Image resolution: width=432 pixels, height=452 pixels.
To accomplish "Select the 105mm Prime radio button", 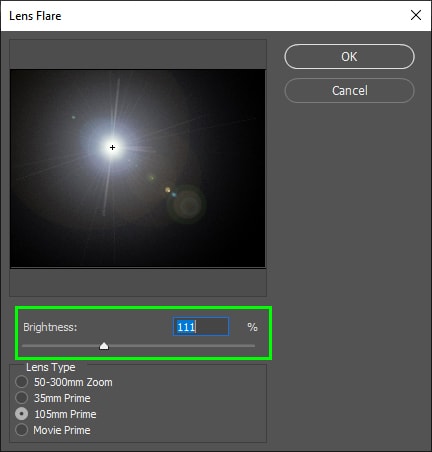I will [21, 414].
